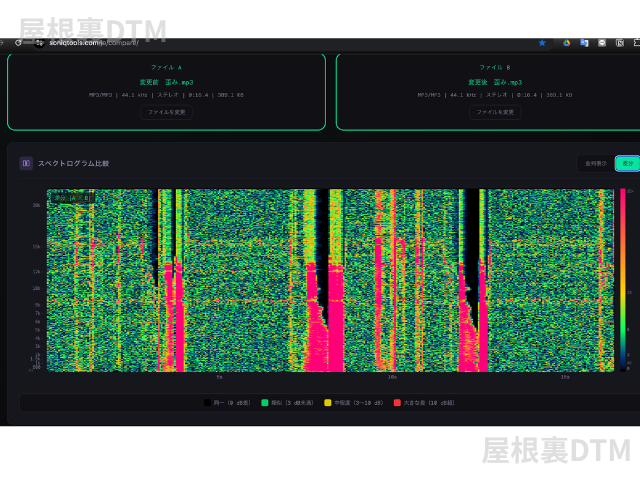Click ファイルを変更 button under ファイル A
640x480 pixels.
pos(167,112)
